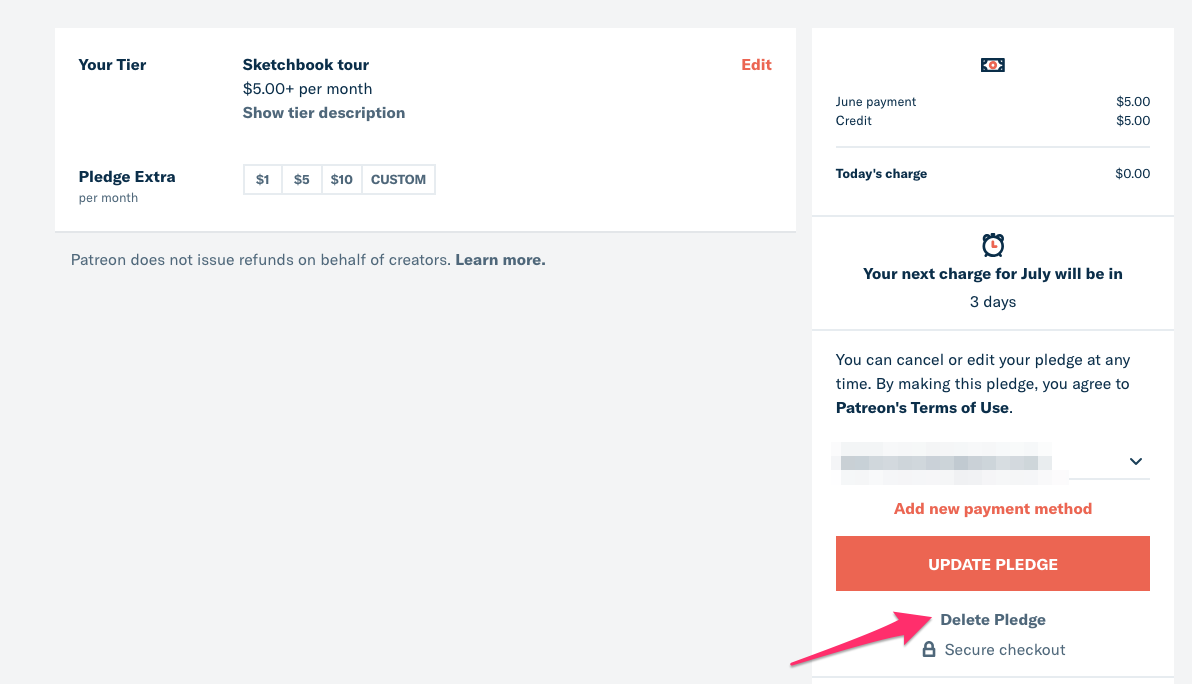Open Patreon's Terms of Use
The image size is (1192, 684).
[x=922, y=408]
